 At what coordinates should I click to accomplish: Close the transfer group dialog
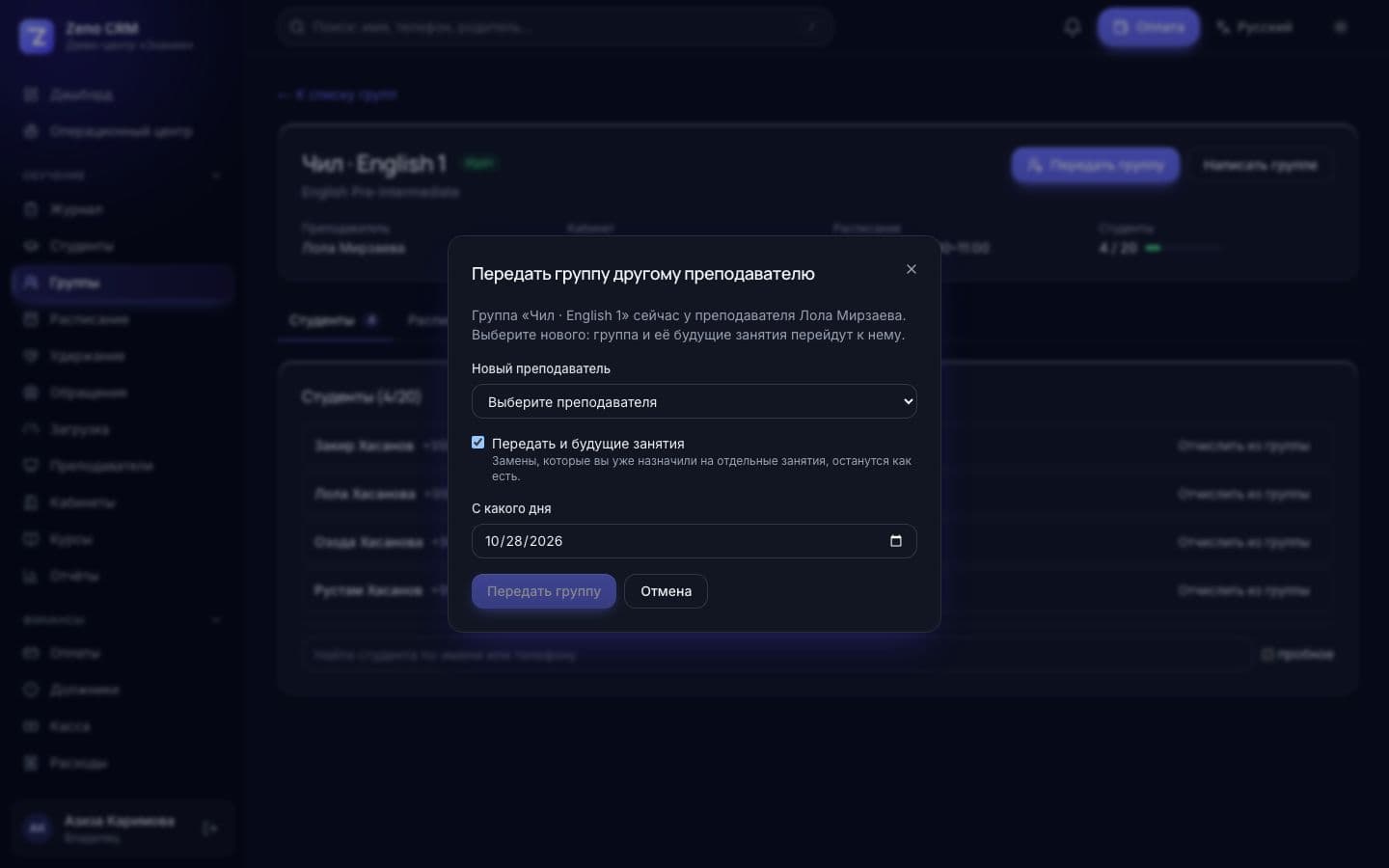coord(912,269)
